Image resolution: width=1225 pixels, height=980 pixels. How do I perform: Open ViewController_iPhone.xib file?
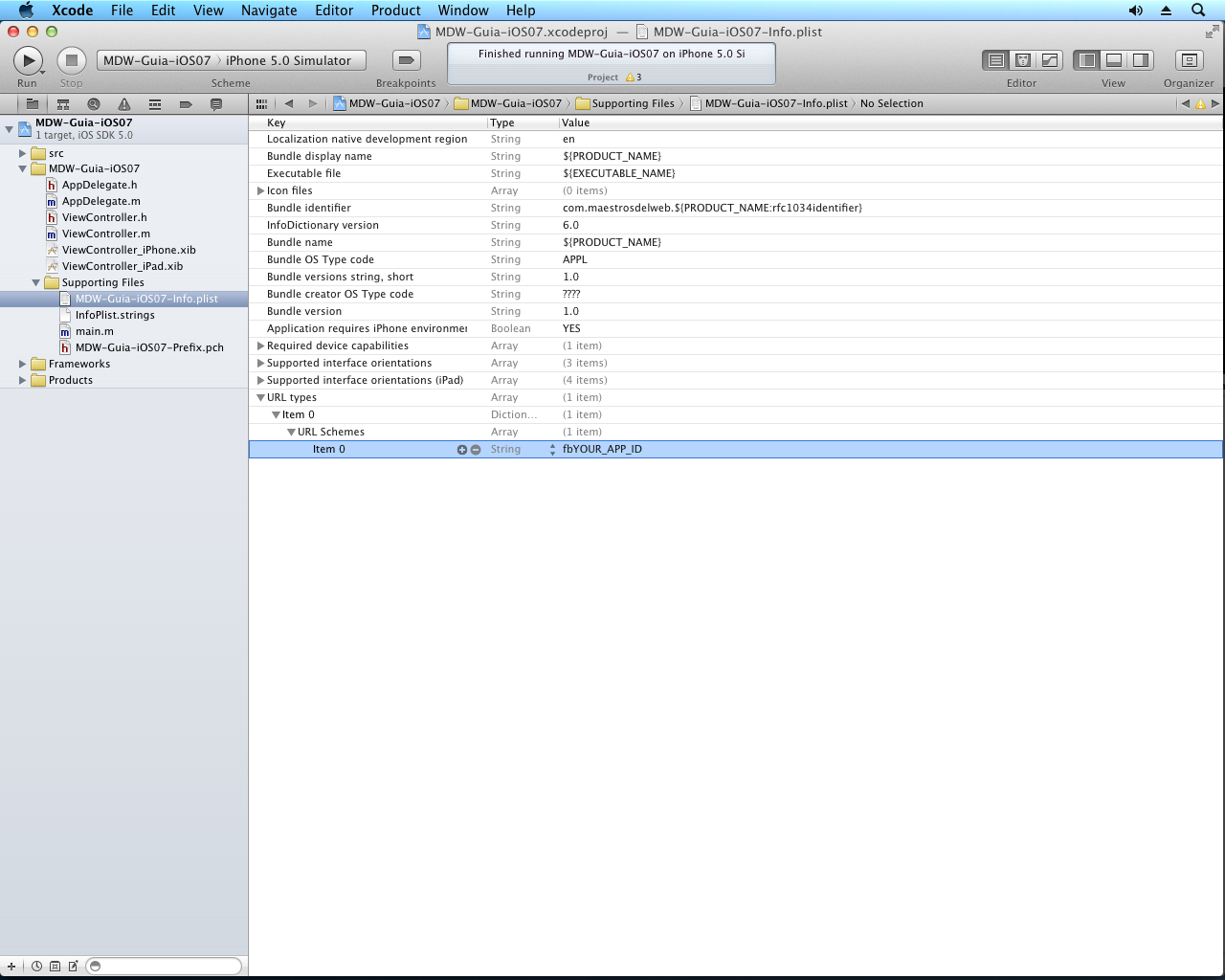128,251
